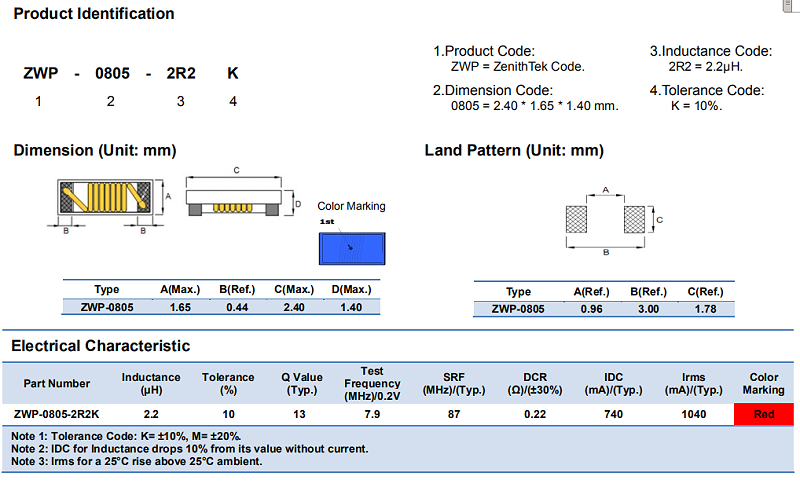Select the K tolerance letter in part code
The image size is (800, 491).
233,73
